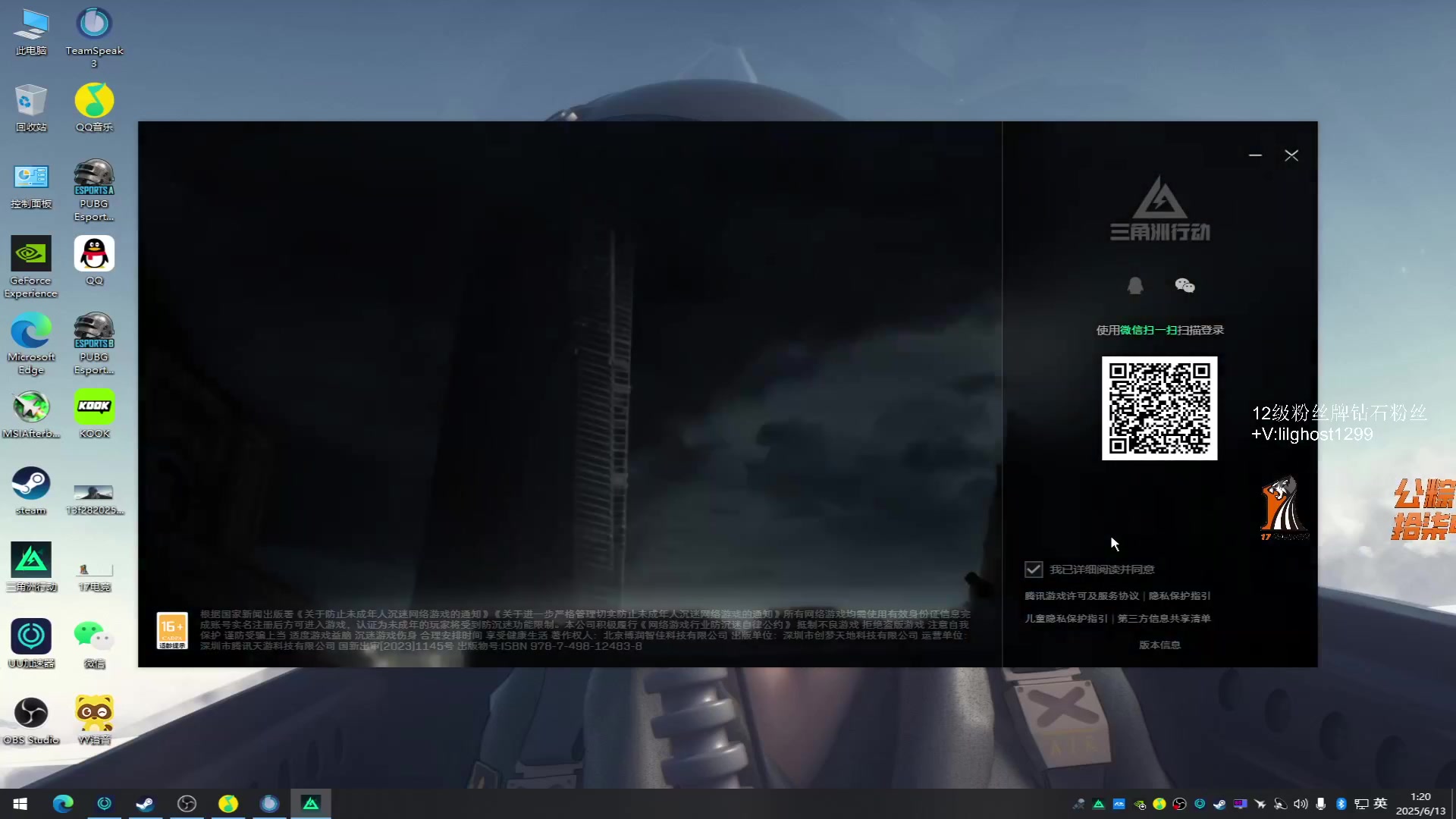Open network status in system tray
The width and height of the screenshot is (1456, 819).
click(1361, 804)
